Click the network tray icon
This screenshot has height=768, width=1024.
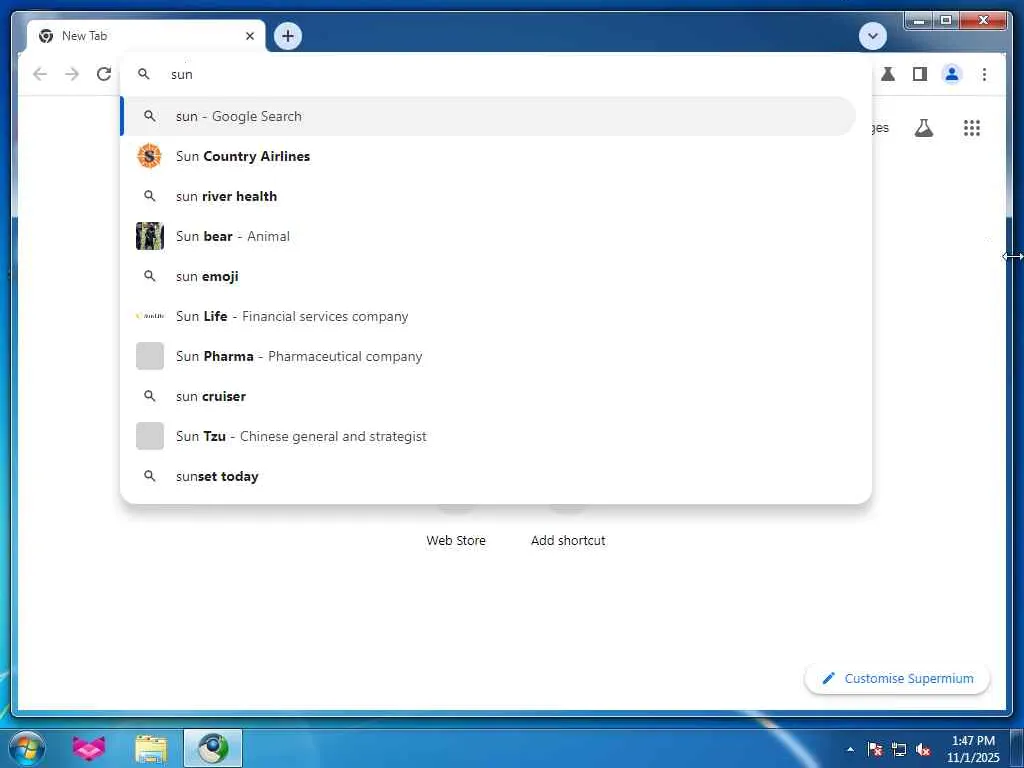point(899,749)
